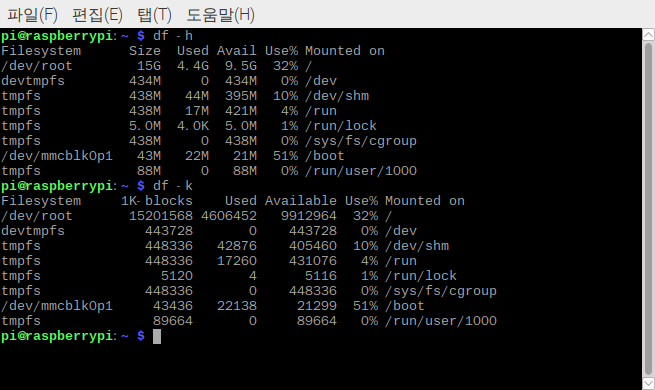Click the '17M' used value
The height and width of the screenshot is (390, 655).
click(197, 111)
